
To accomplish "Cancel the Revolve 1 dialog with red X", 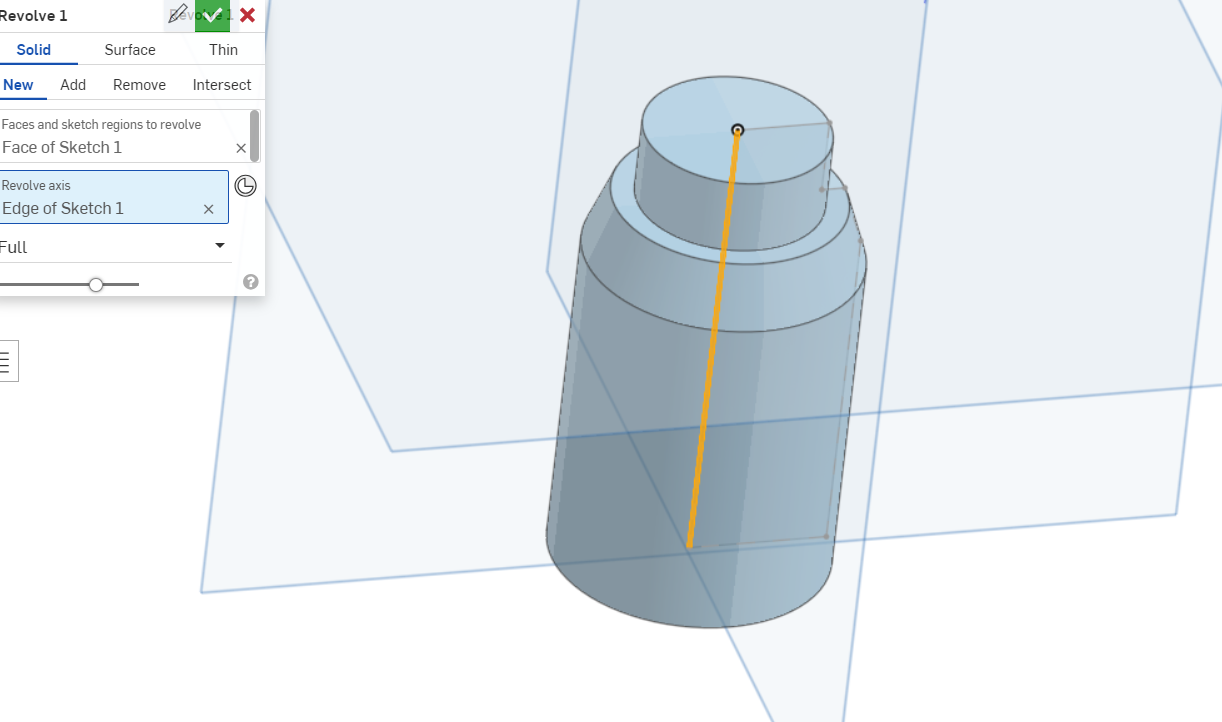I will tap(248, 15).
